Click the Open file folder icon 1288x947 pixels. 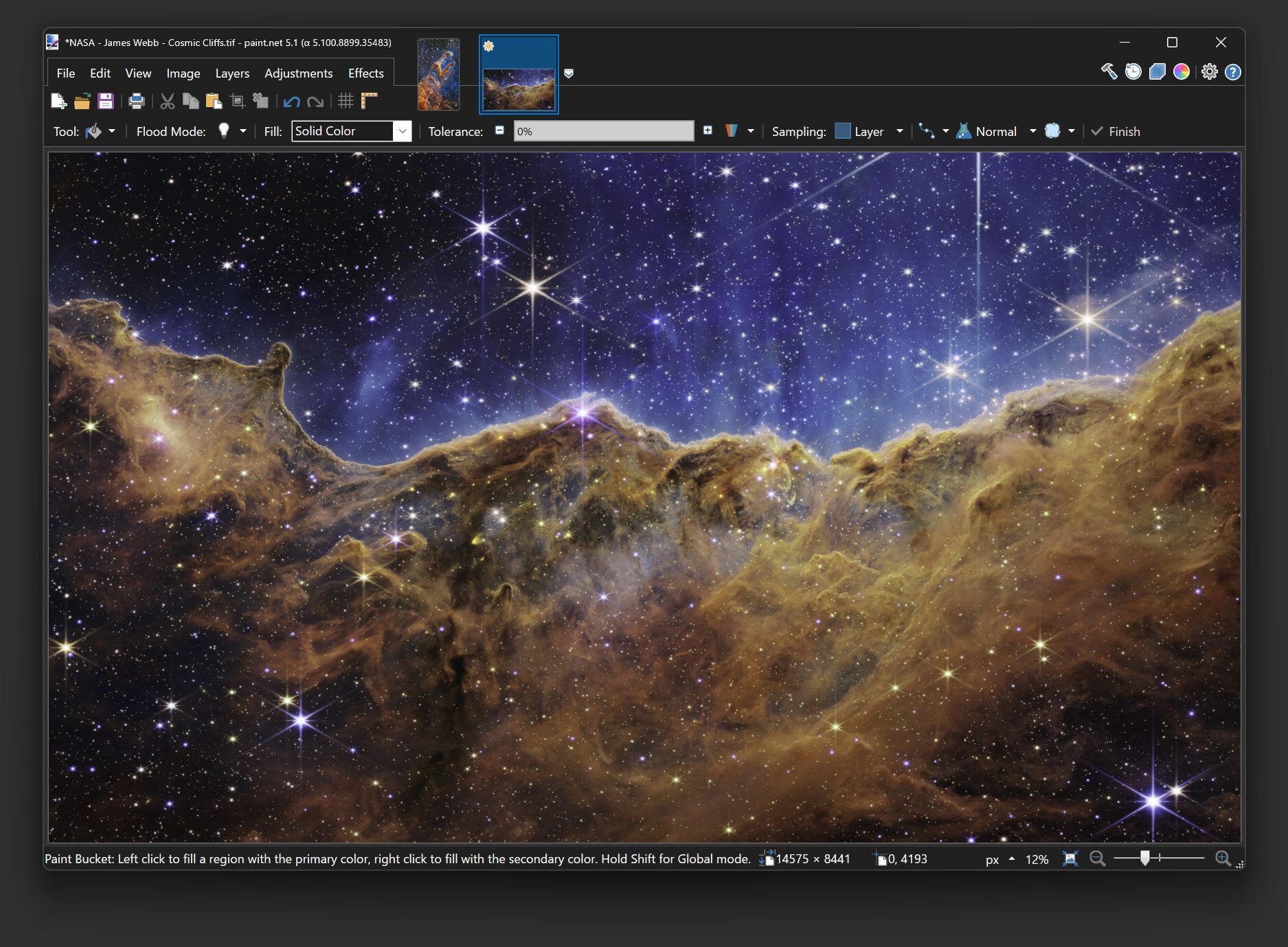tap(82, 102)
